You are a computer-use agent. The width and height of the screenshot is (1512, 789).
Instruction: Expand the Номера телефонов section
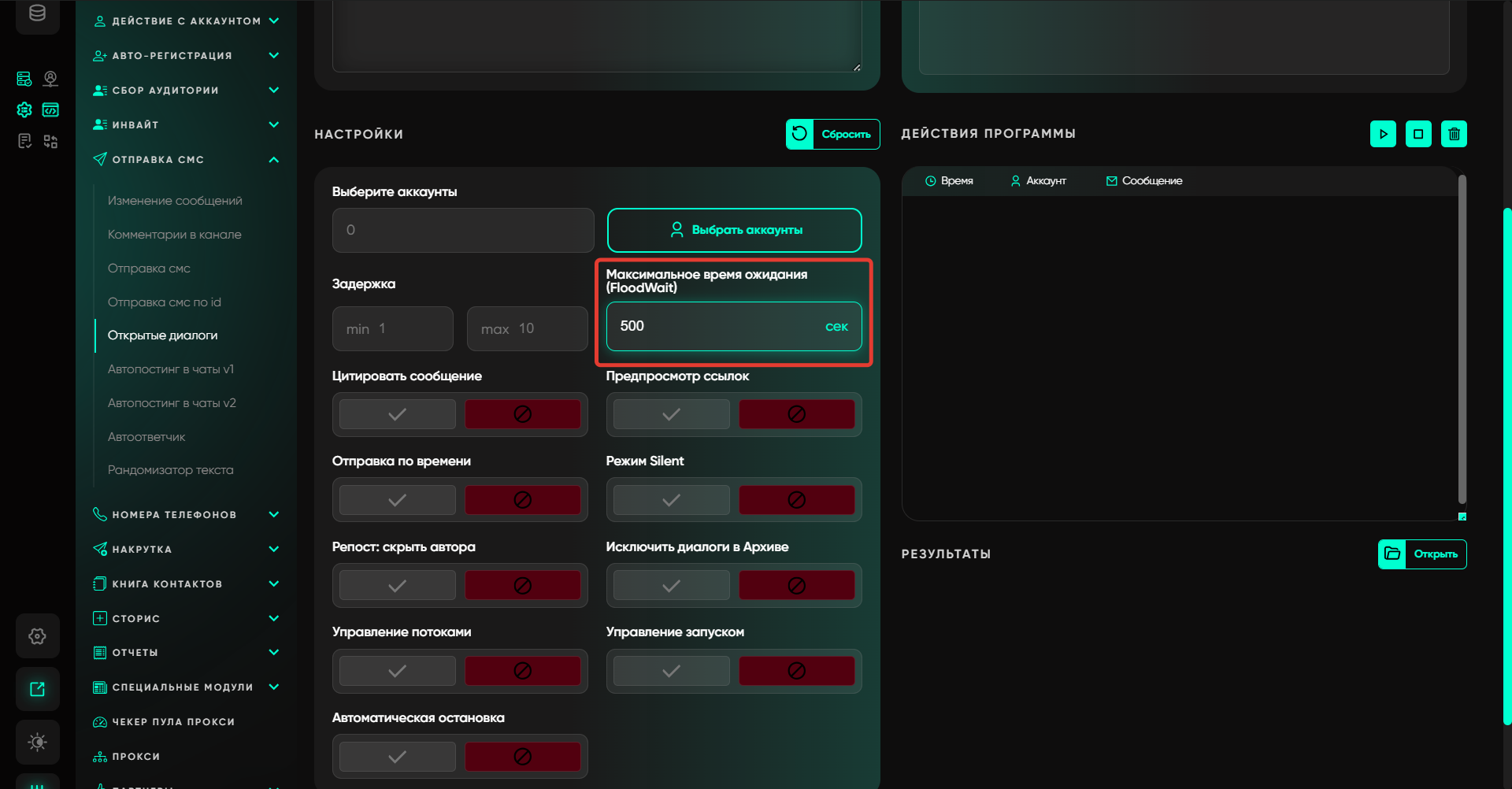pyautogui.click(x=273, y=515)
